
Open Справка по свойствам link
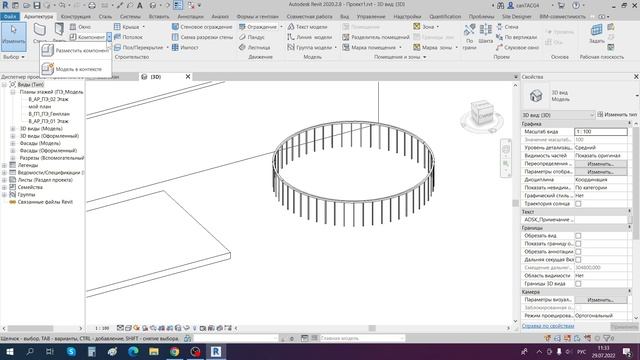coord(548,326)
